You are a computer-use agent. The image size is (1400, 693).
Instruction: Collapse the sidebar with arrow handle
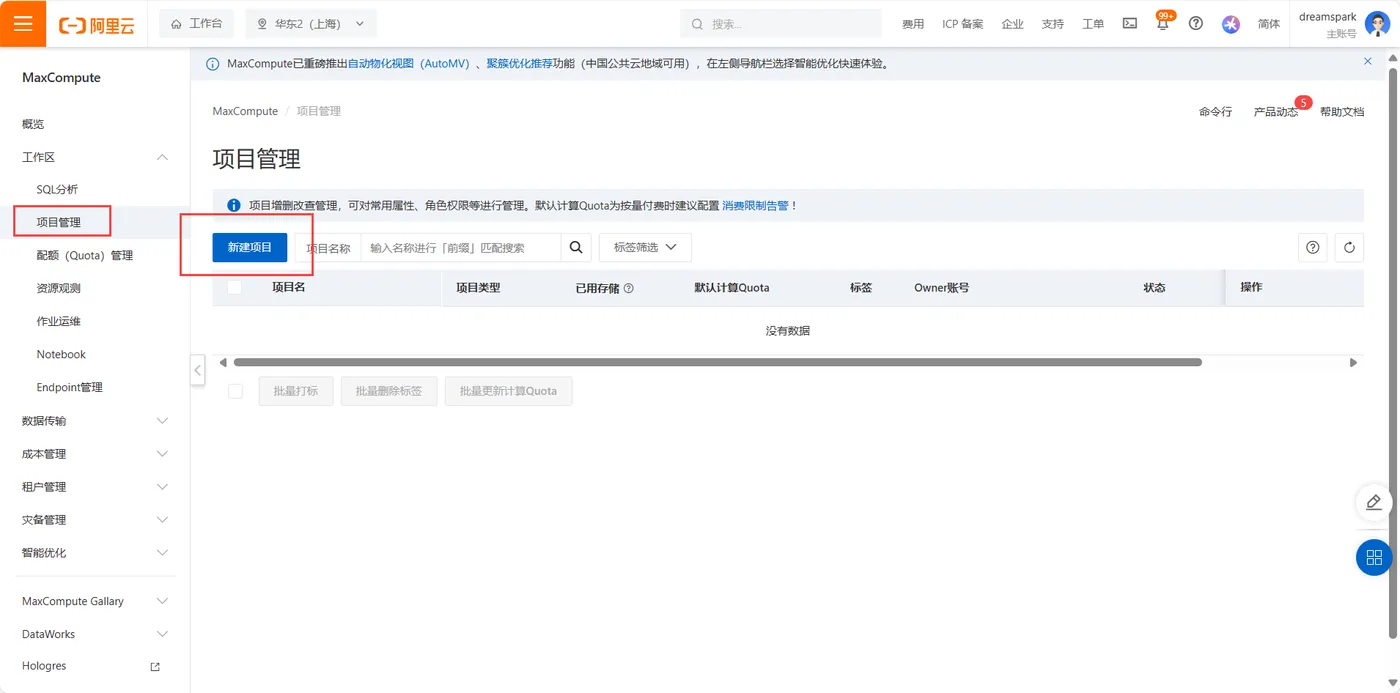point(197,370)
